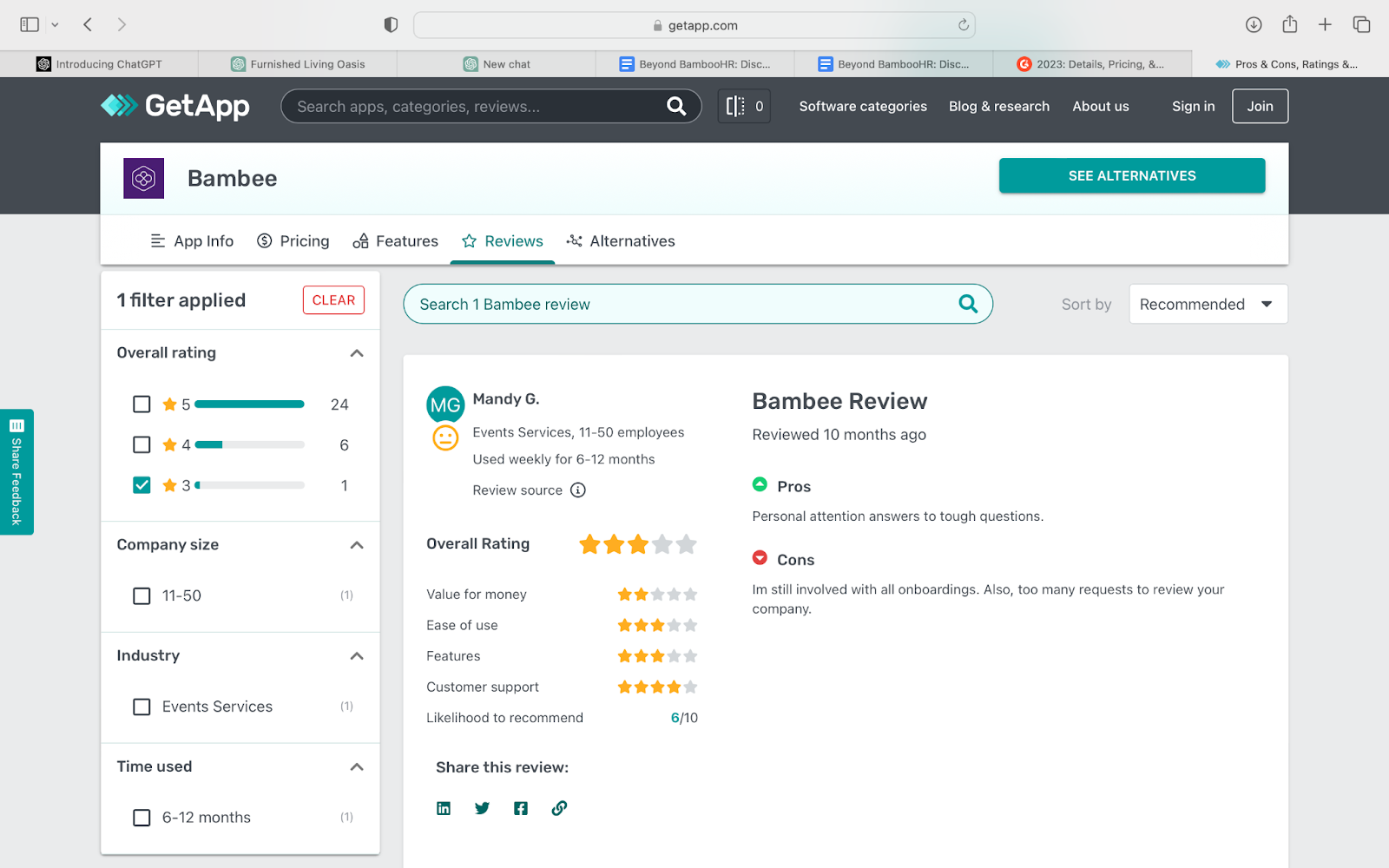Open Blog & research menu
This screenshot has height=868, width=1389.
pos(999,106)
